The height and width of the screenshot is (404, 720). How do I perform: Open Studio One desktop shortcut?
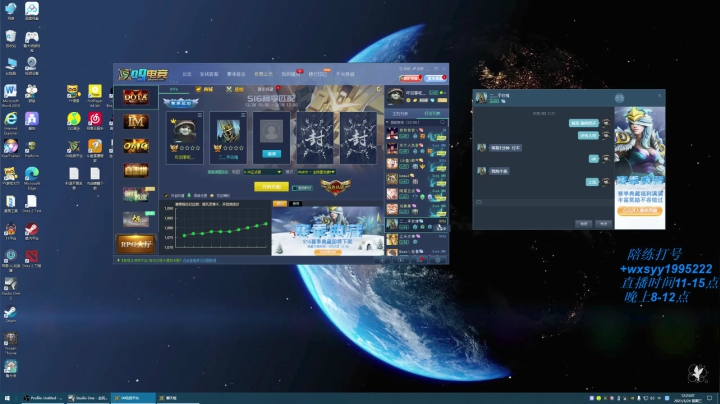point(11,288)
